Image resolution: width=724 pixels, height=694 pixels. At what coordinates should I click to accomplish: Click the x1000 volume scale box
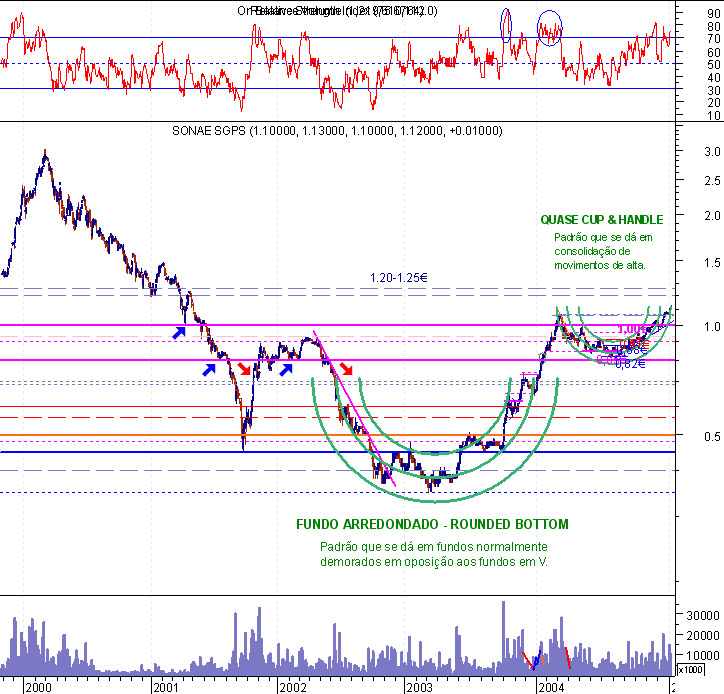point(689,669)
